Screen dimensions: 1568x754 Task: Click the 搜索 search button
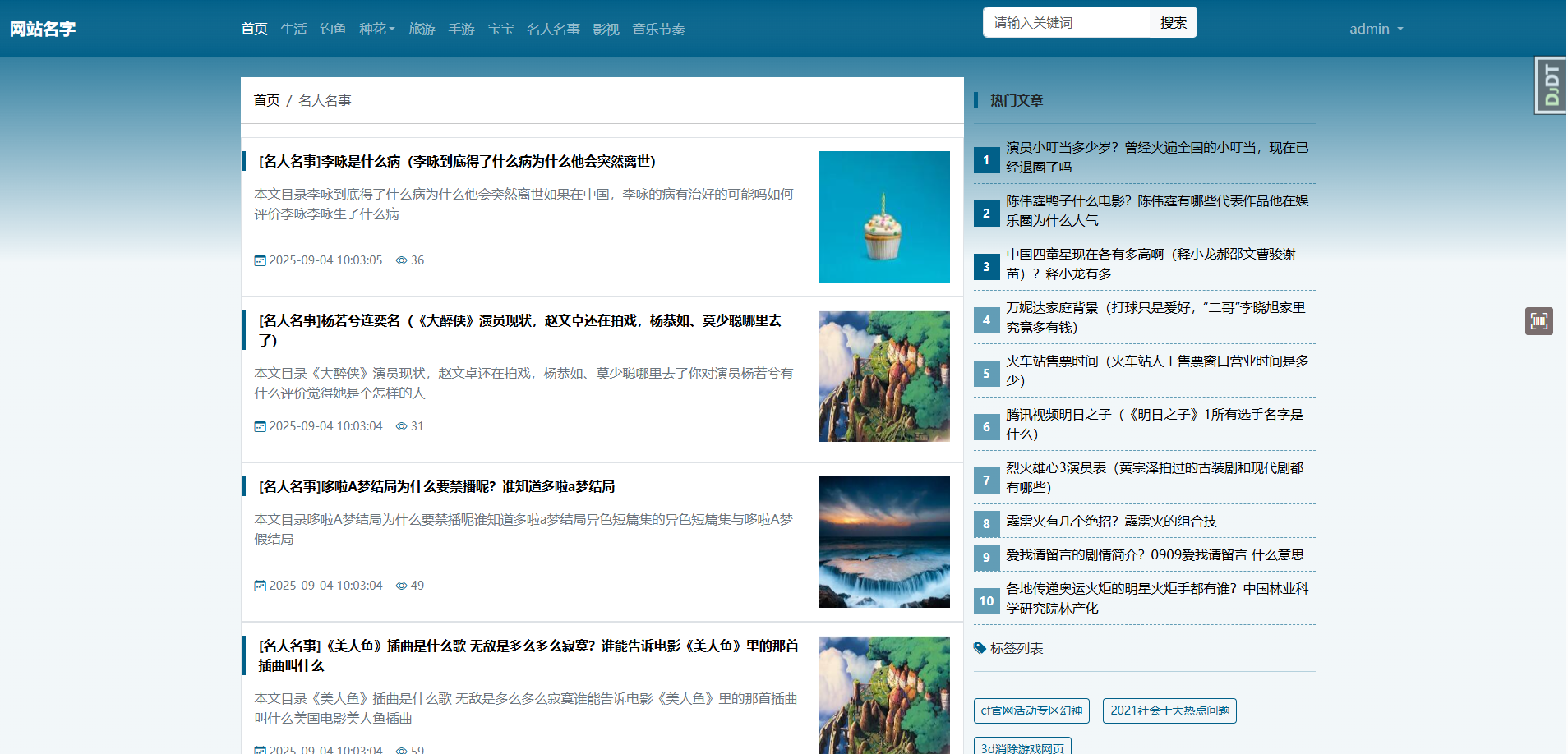click(x=1174, y=22)
